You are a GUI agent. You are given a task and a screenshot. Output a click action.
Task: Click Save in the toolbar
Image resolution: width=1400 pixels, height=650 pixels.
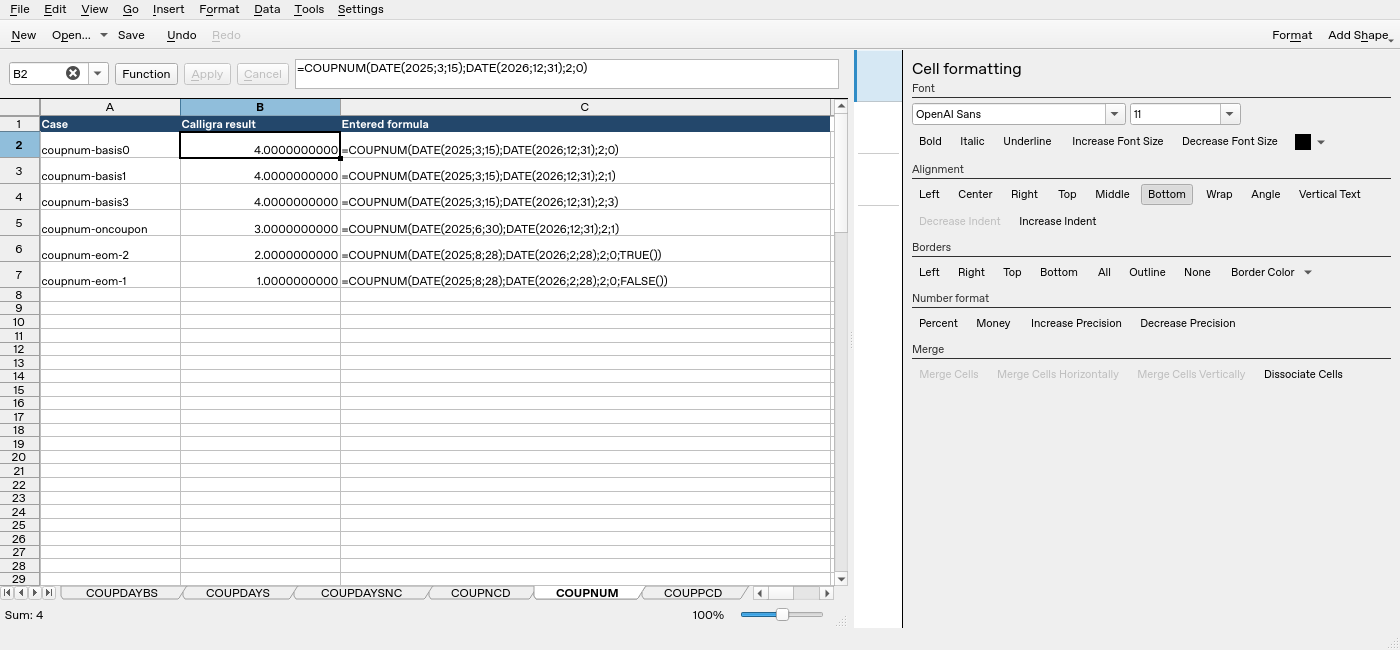click(131, 35)
